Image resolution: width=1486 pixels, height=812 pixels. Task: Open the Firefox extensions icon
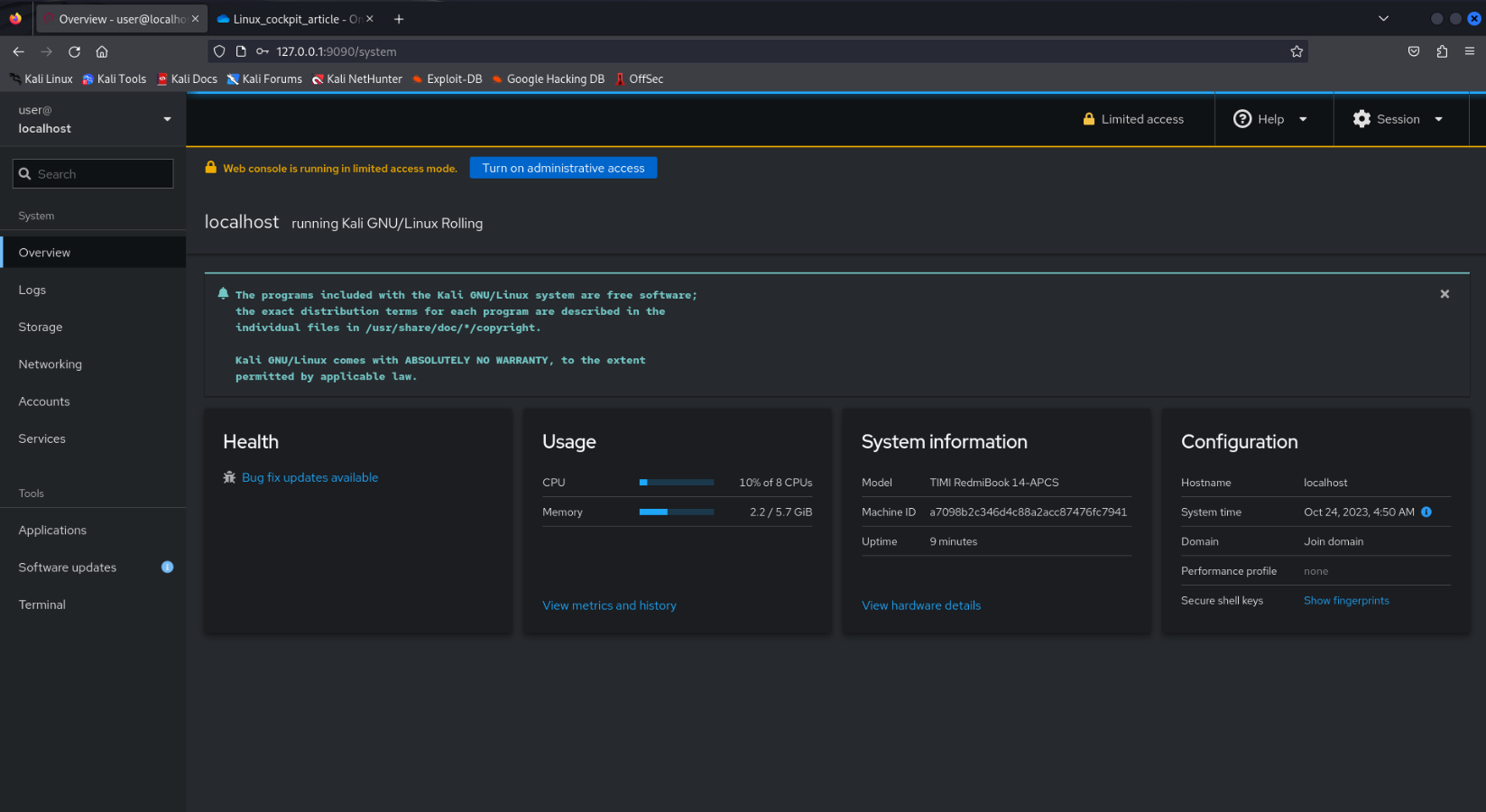point(1442,51)
